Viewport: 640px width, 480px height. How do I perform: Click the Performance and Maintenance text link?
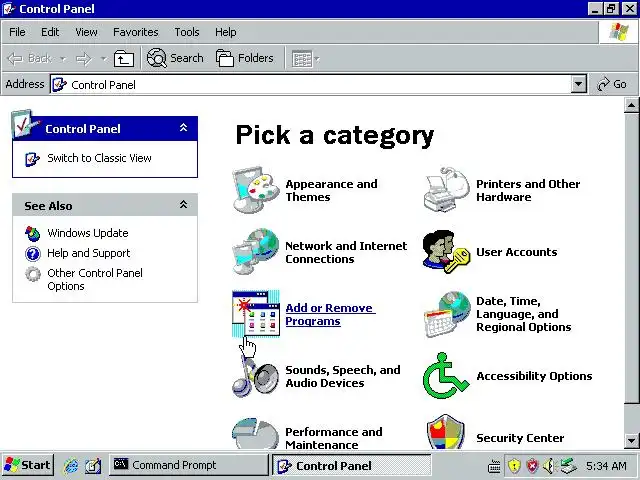click(x=334, y=438)
